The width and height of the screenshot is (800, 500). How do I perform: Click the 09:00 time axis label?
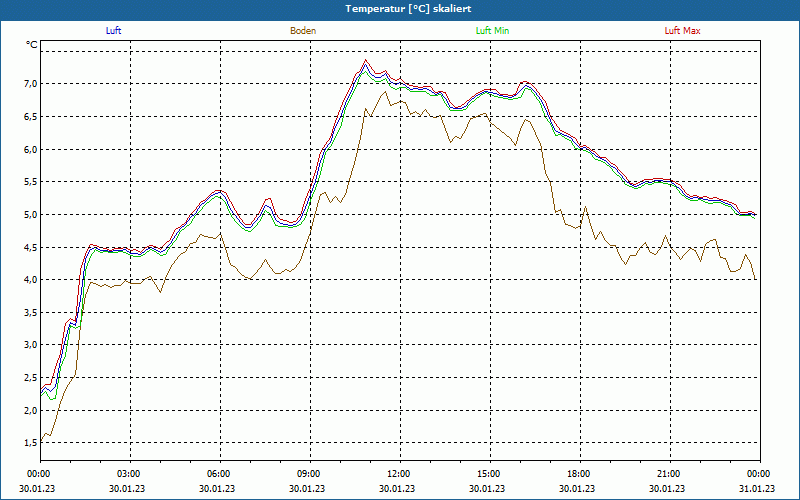308,474
